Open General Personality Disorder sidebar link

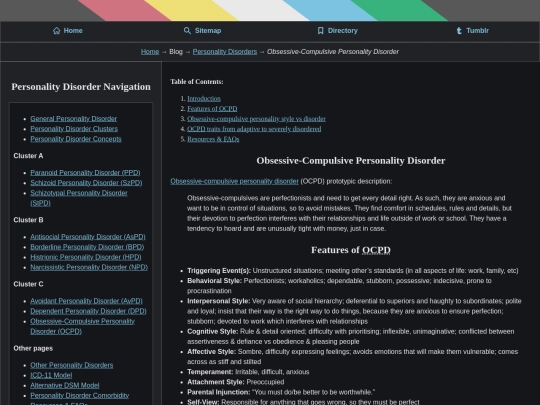[x=74, y=118]
